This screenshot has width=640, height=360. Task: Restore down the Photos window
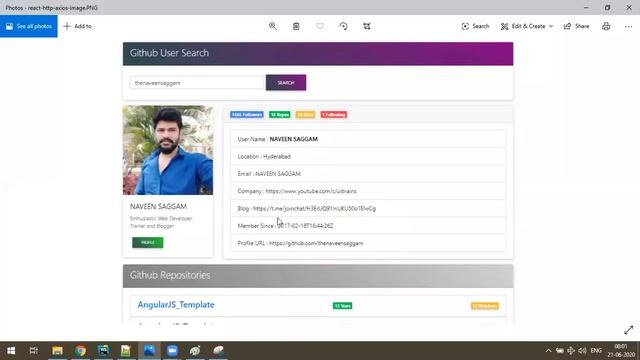pos(607,7)
